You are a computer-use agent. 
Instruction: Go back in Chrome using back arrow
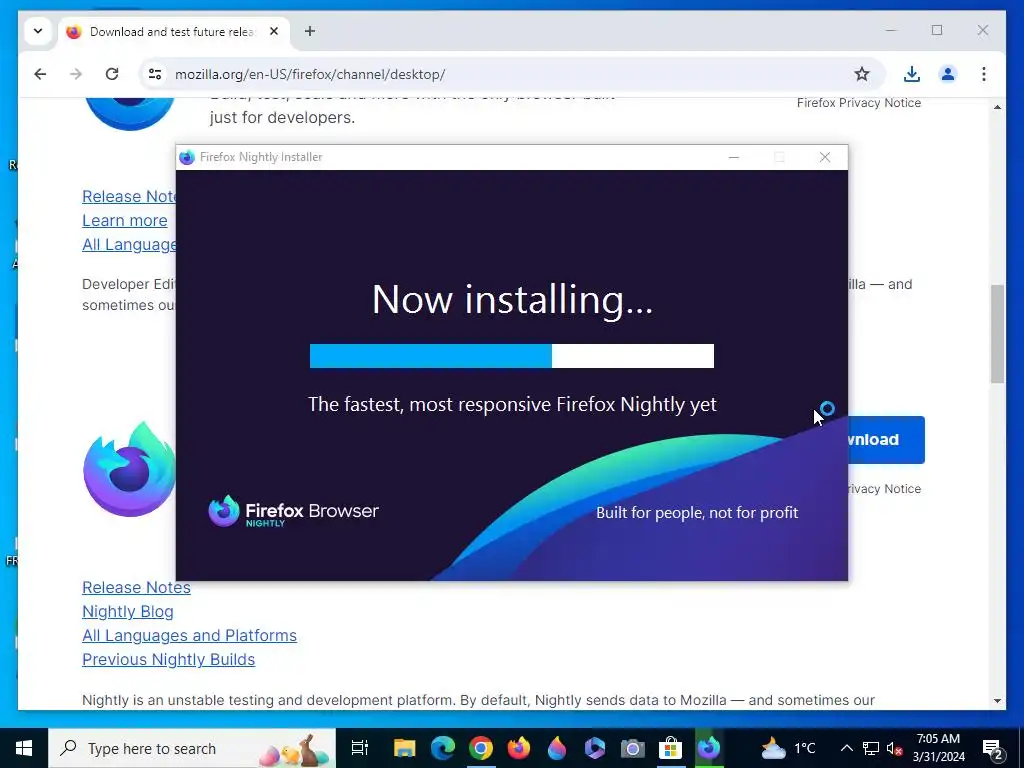(x=40, y=74)
